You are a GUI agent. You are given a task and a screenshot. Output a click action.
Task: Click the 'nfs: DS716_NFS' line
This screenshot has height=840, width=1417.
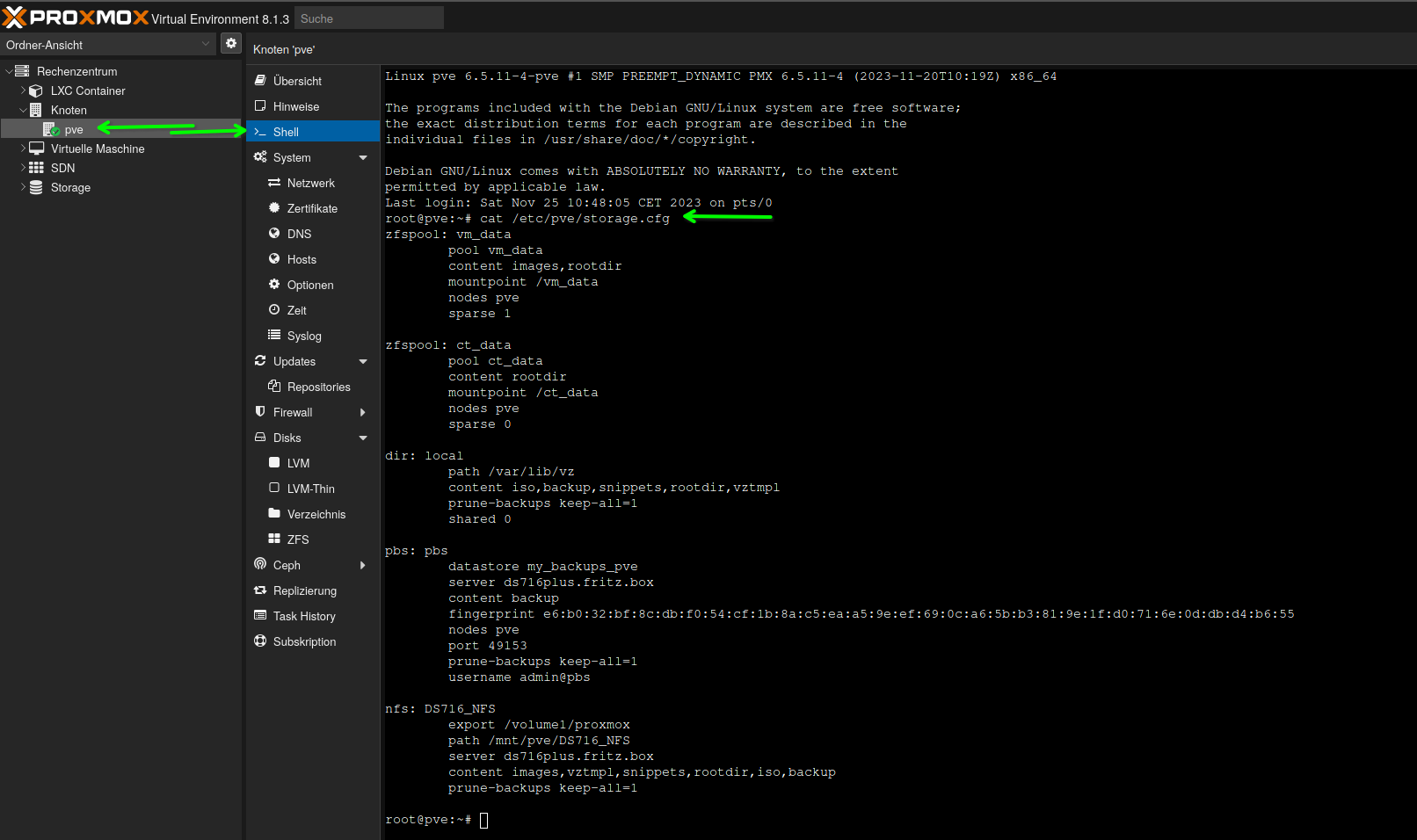(440, 709)
